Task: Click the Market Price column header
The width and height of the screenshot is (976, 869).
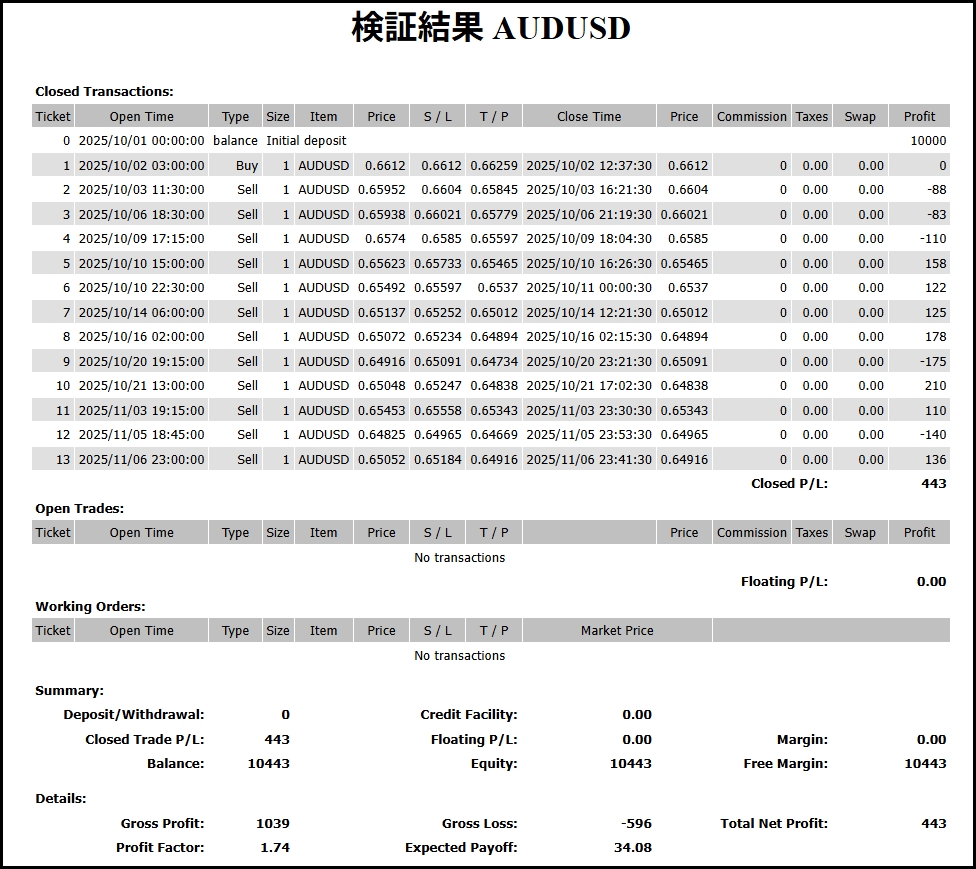Action: click(x=617, y=630)
